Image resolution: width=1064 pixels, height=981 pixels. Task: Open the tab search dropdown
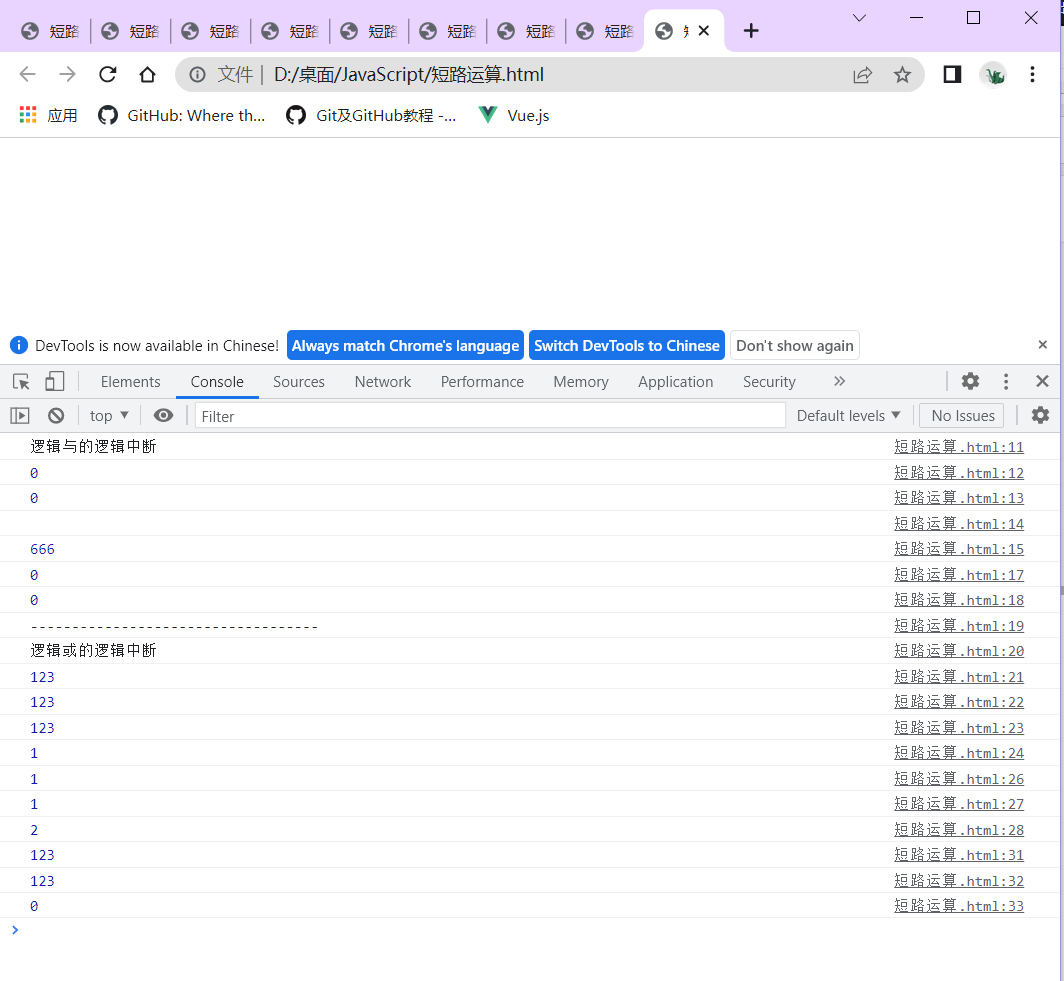pos(859,18)
